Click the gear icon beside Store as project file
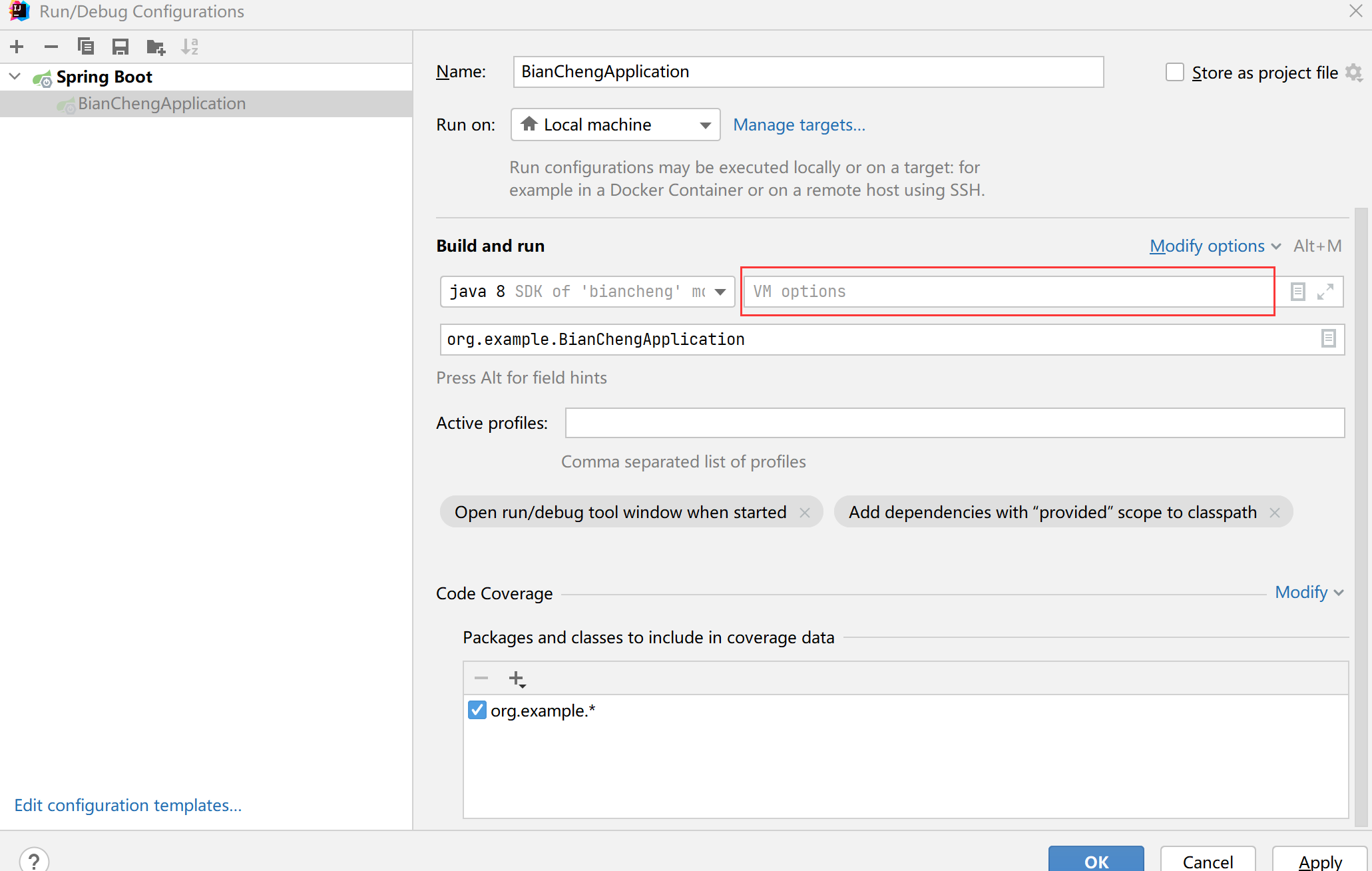 click(x=1353, y=73)
